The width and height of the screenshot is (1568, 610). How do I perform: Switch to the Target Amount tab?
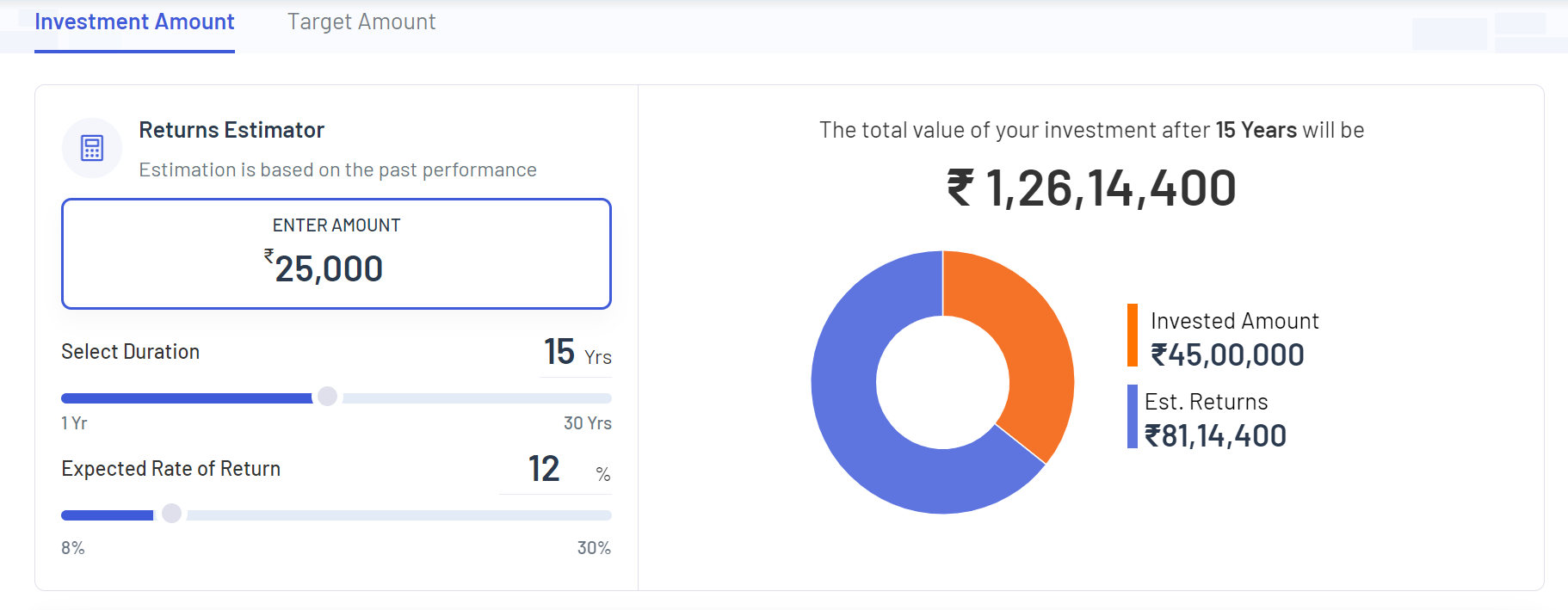coord(361,22)
